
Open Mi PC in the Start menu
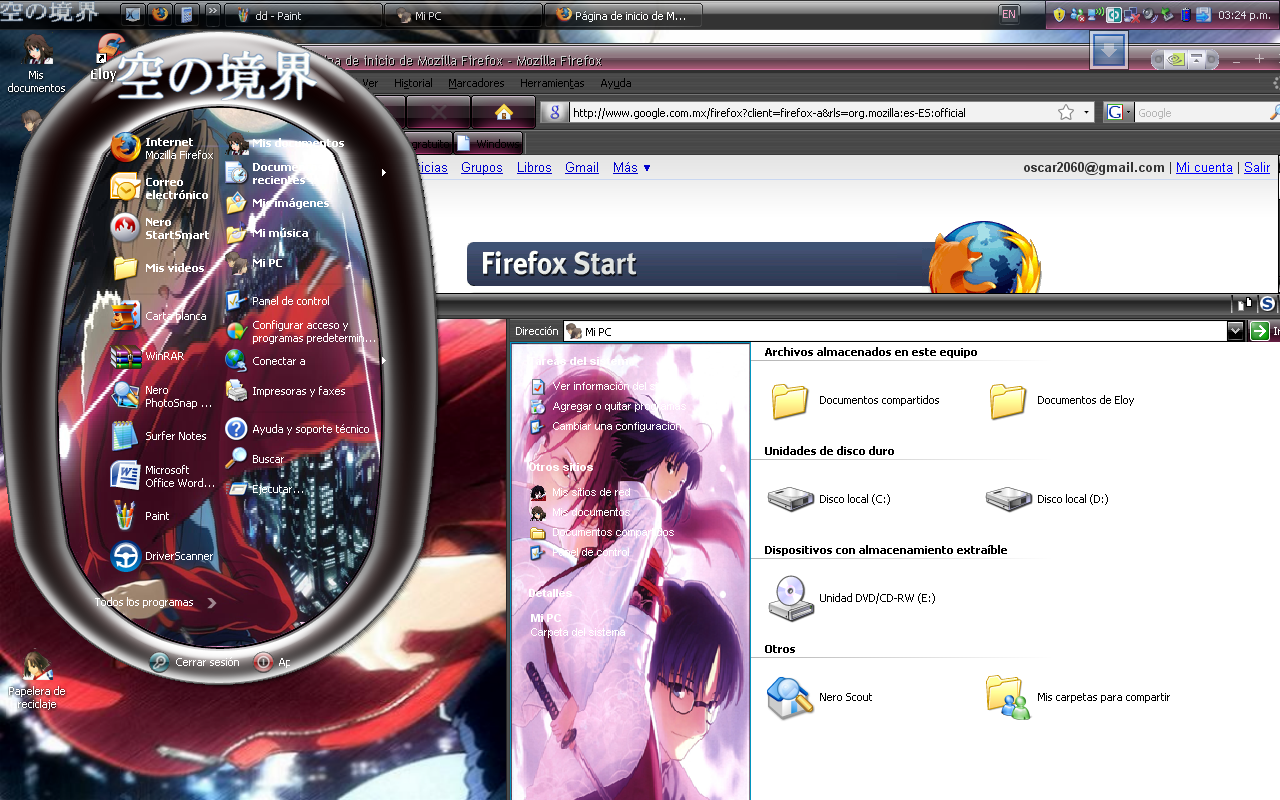254,263
